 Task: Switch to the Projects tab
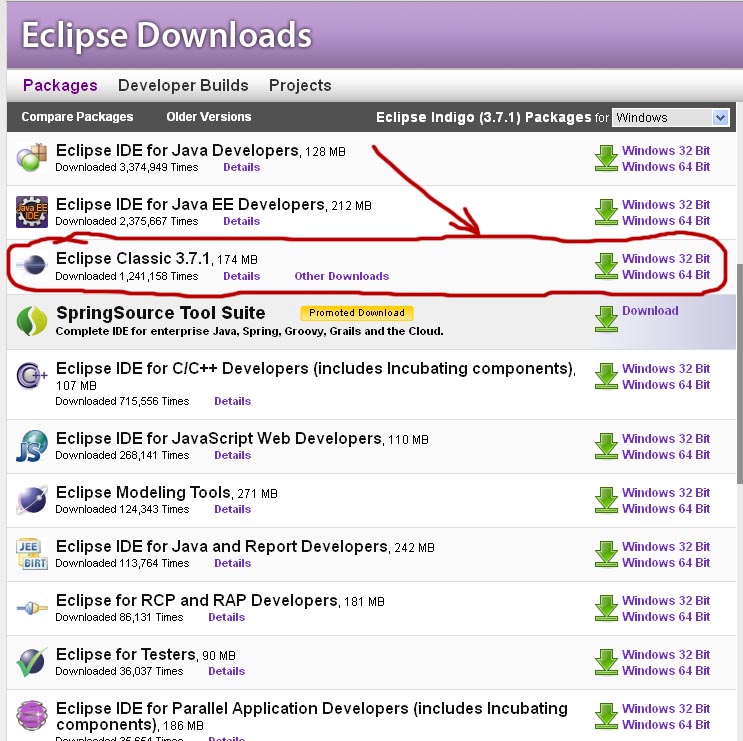point(300,85)
